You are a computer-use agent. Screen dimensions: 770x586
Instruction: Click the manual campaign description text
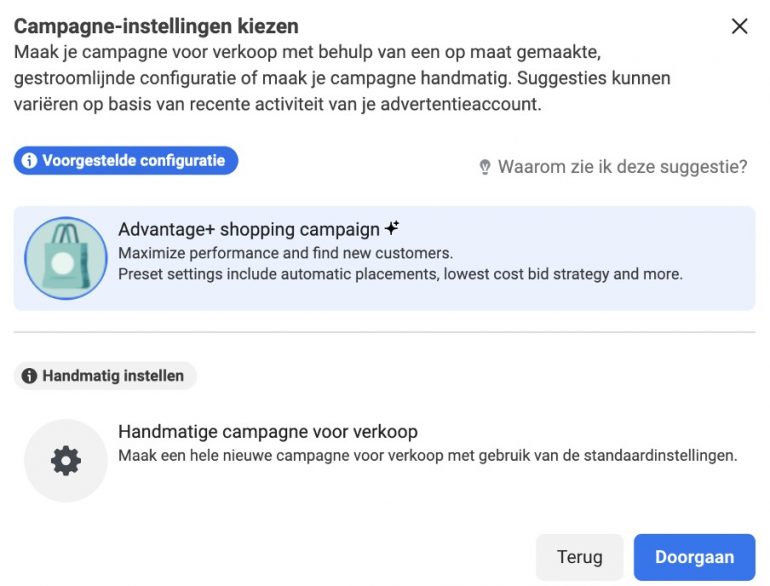[x=428, y=456]
